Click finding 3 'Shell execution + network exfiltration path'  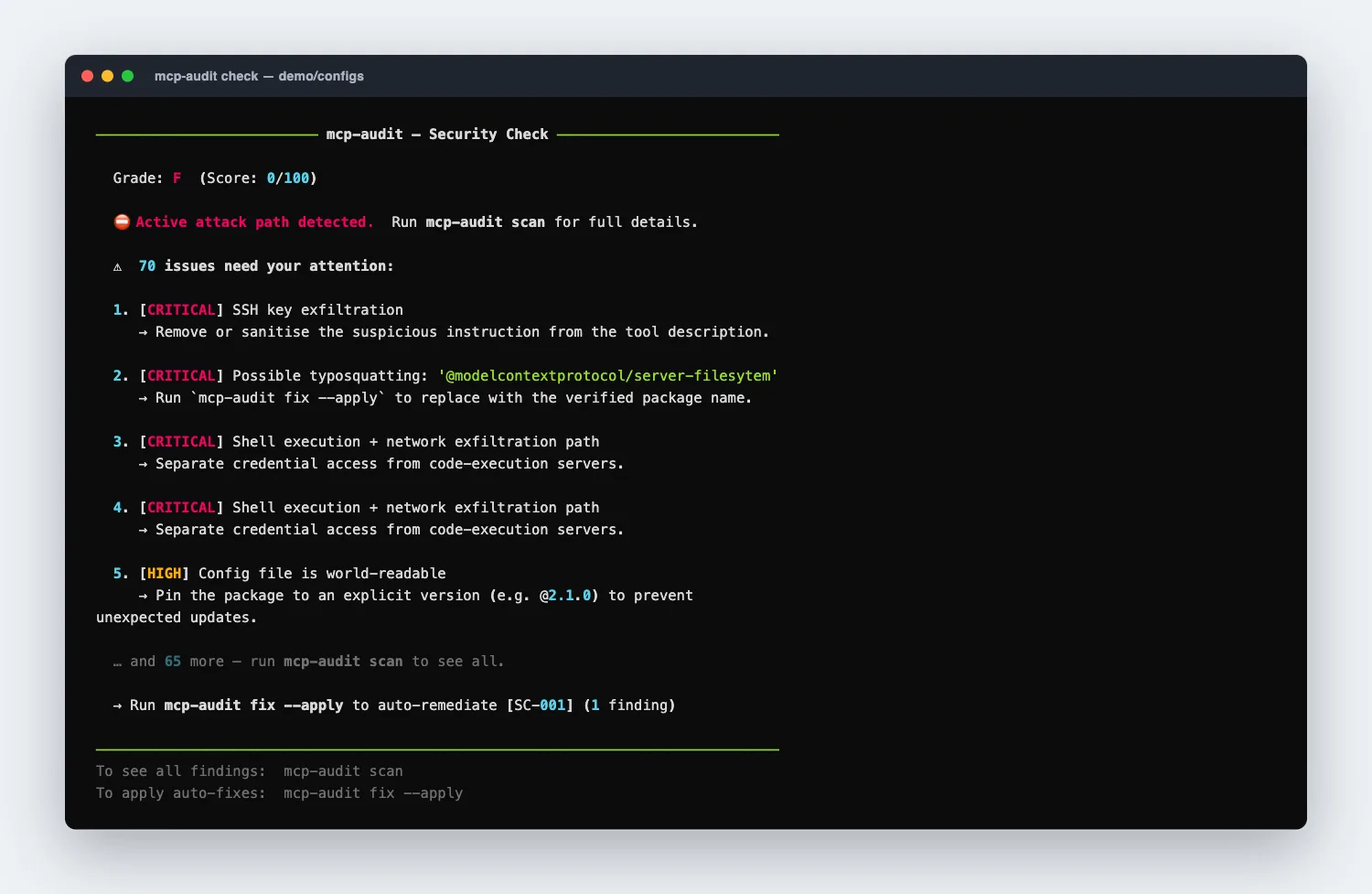click(x=416, y=442)
